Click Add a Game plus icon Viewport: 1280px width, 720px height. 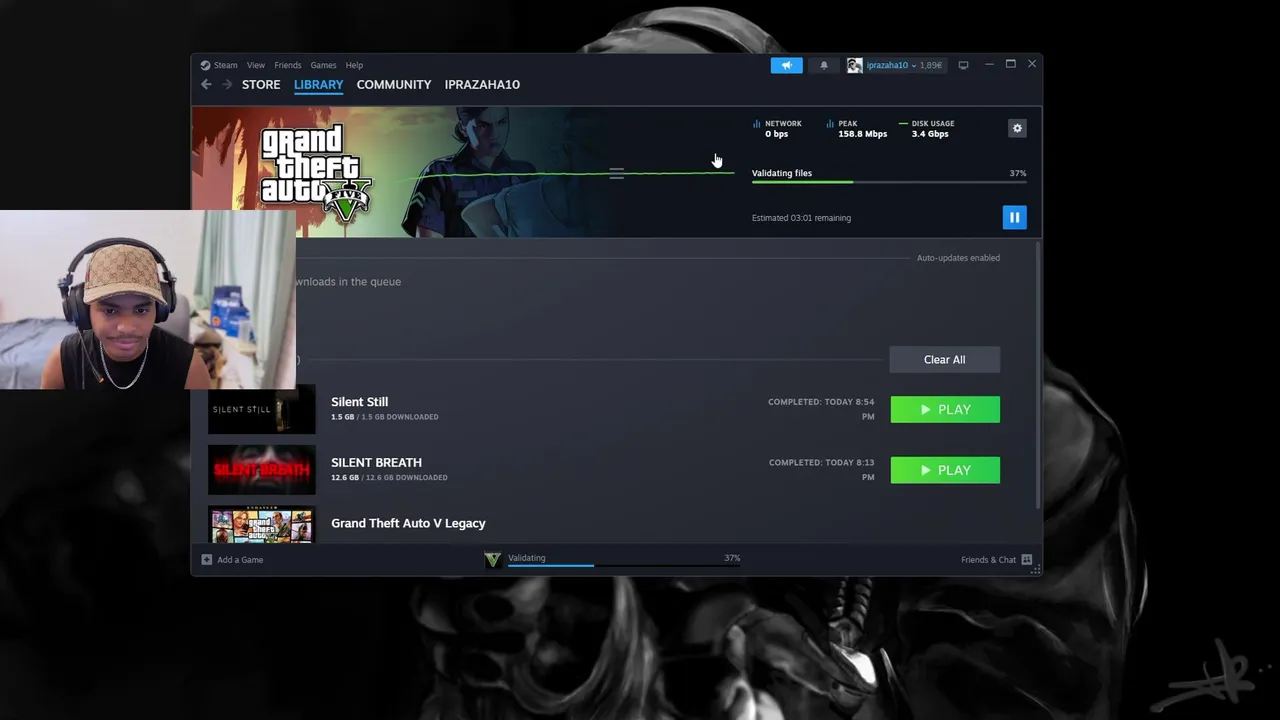click(x=207, y=560)
